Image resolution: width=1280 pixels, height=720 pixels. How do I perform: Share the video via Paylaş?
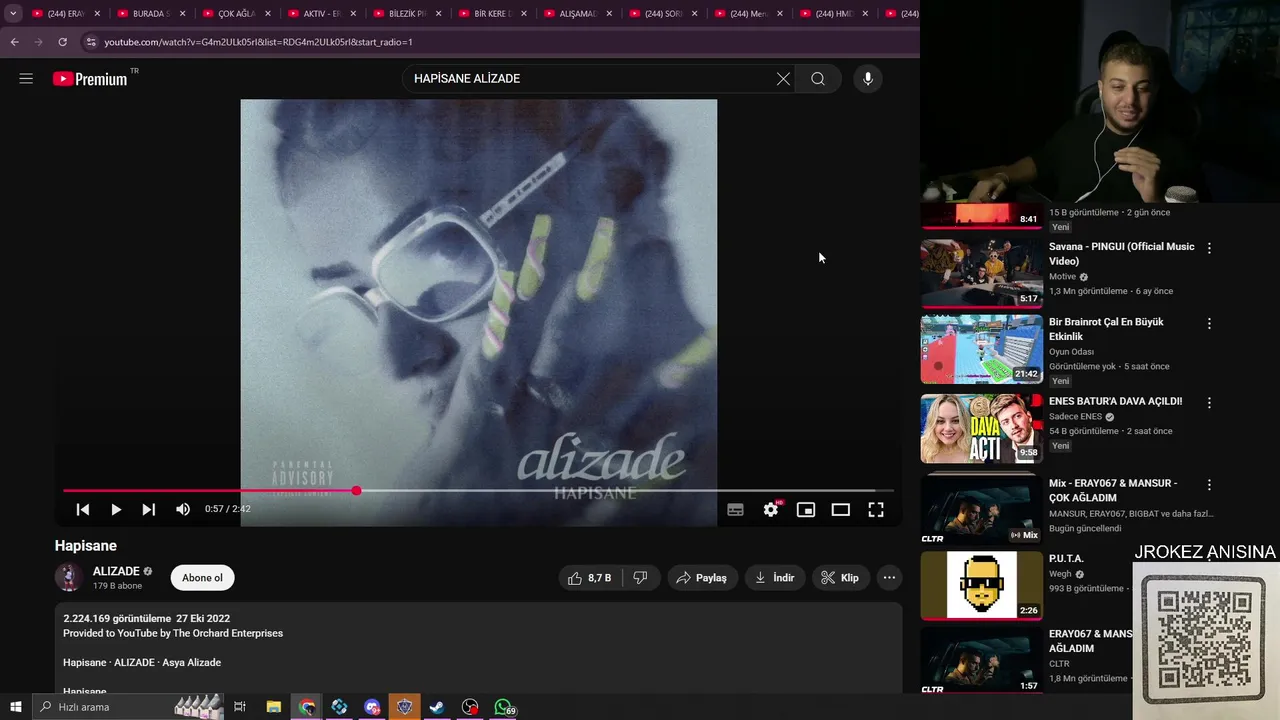[701, 578]
